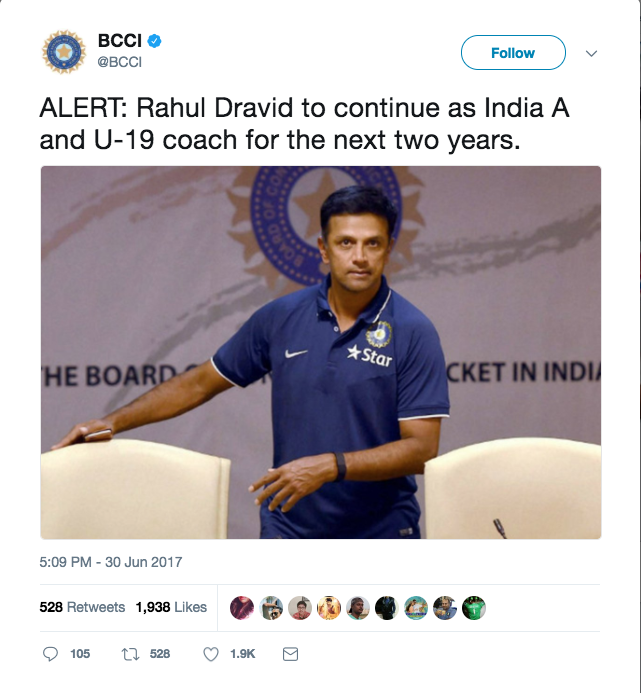Open the last green liker avatar
641x693 pixels.
point(474,608)
